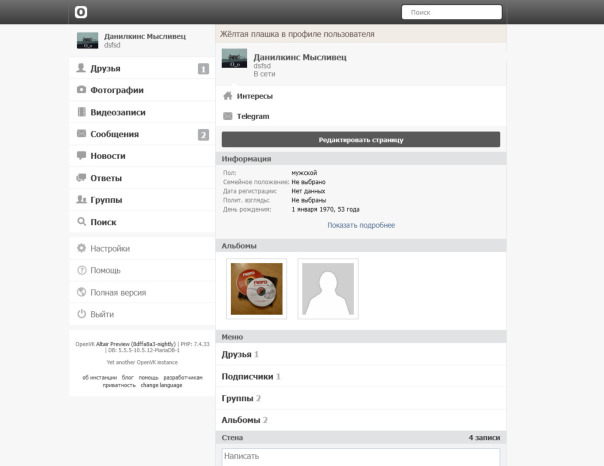Image resolution: width=604 pixels, height=466 pixels.
Task: Click the Videos film icon
Action: [x=81, y=112]
